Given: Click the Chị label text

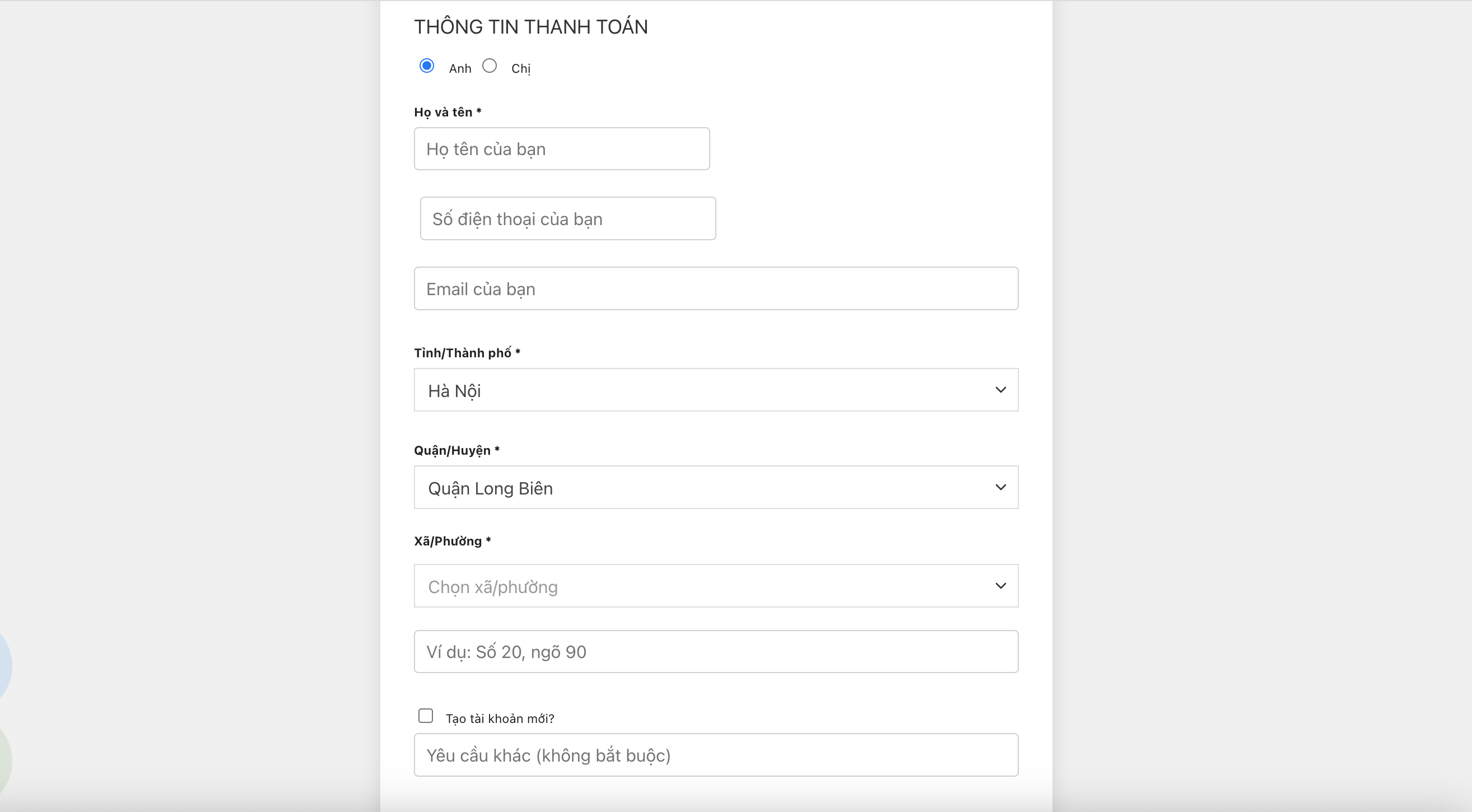Looking at the screenshot, I should click(520, 68).
